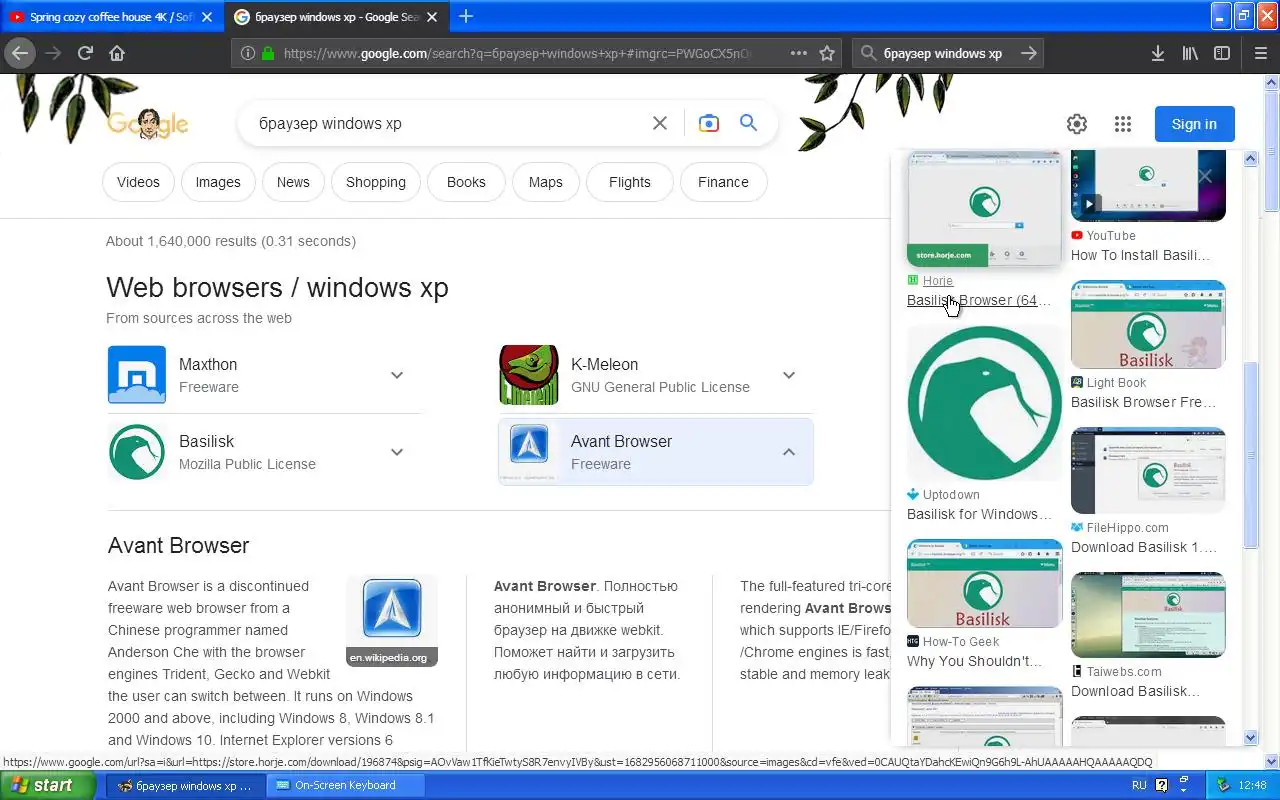Viewport: 1280px width, 800px height.
Task: Open the browser hamburger menu
Action: (x=1261, y=54)
